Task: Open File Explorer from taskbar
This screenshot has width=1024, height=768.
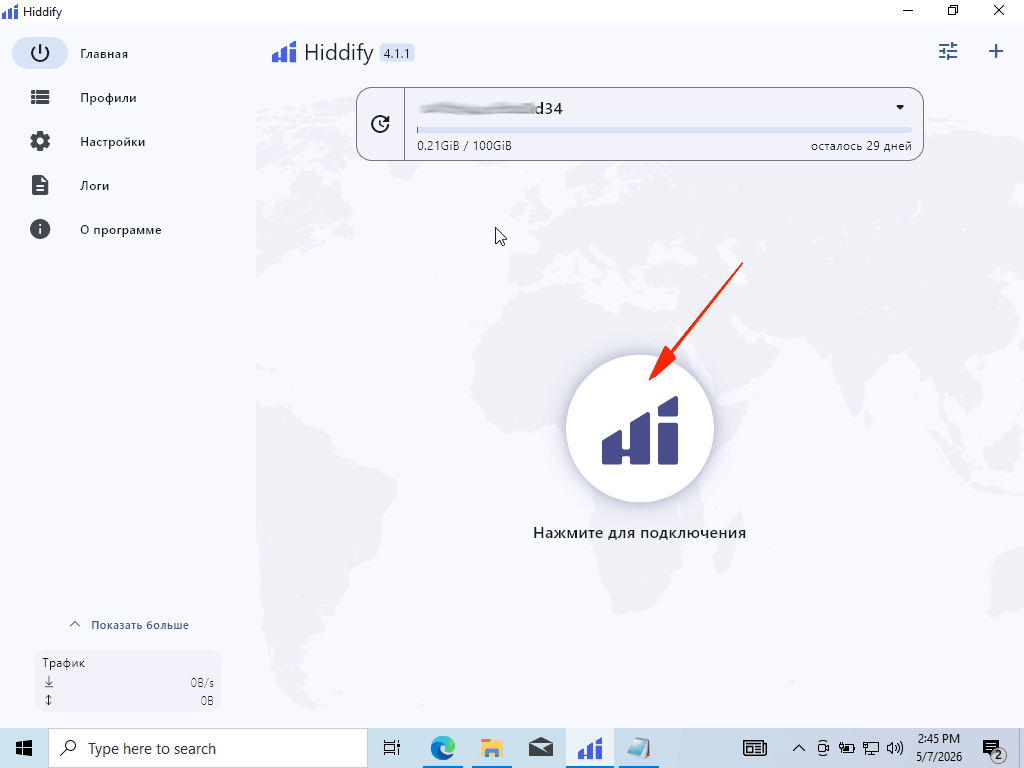Action: click(x=492, y=748)
